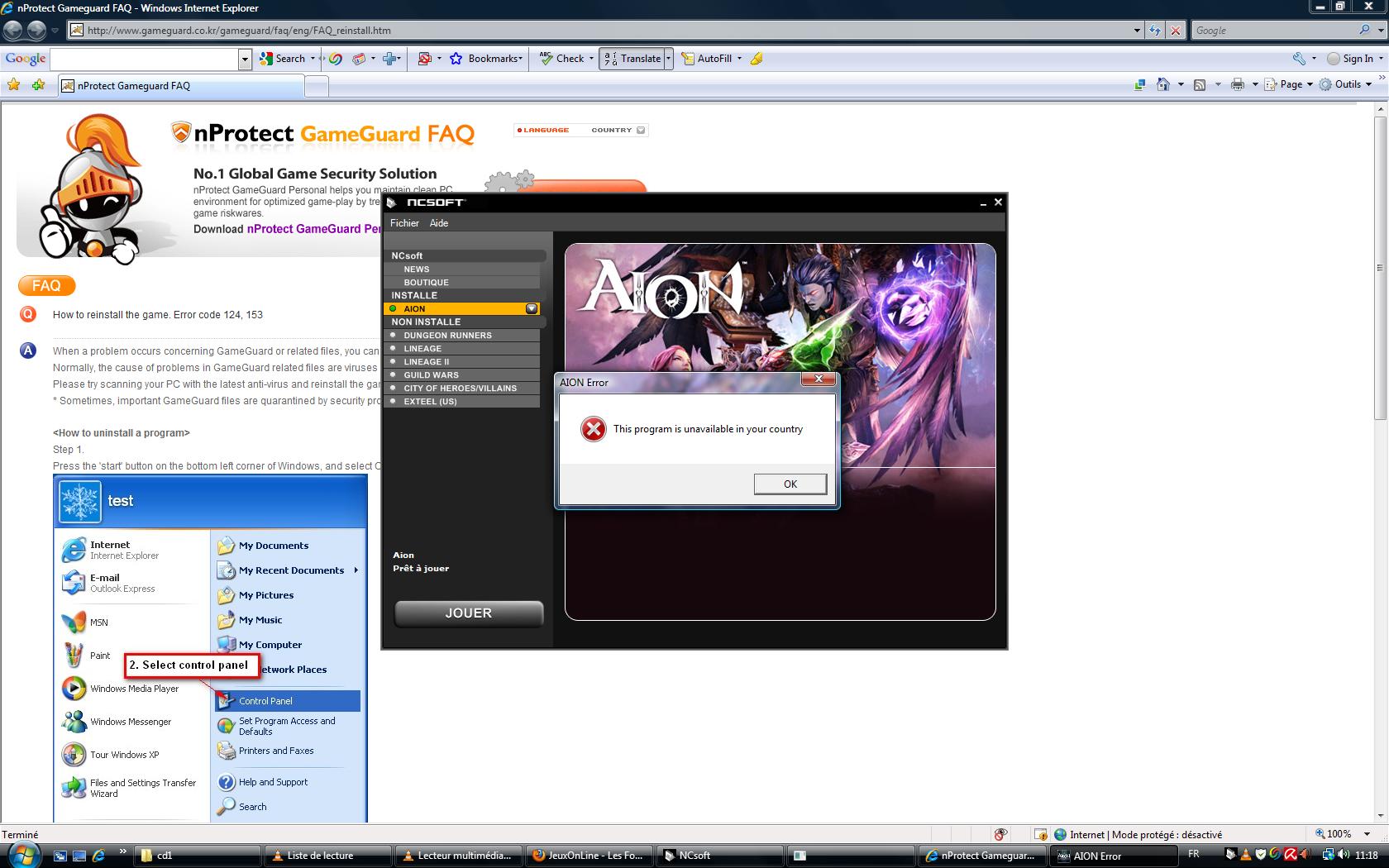Click the Internet Explorer back arrow button

(x=12, y=31)
